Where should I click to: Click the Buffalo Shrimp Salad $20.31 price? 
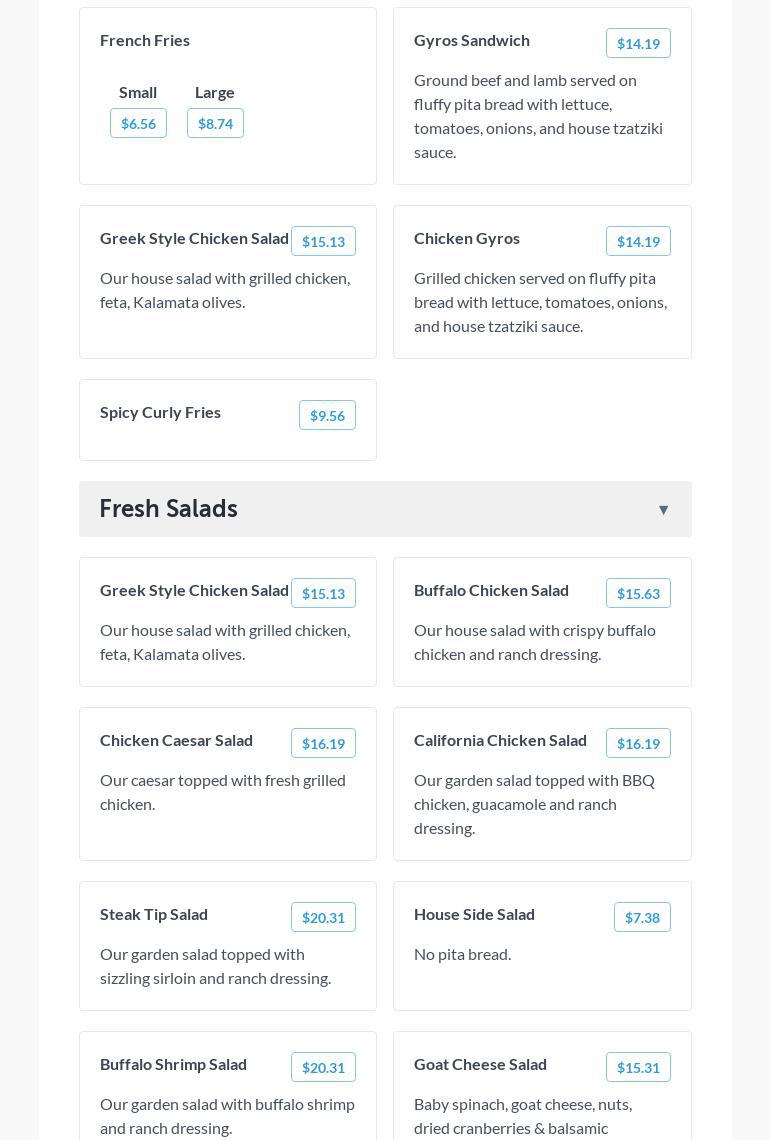click(323, 1067)
